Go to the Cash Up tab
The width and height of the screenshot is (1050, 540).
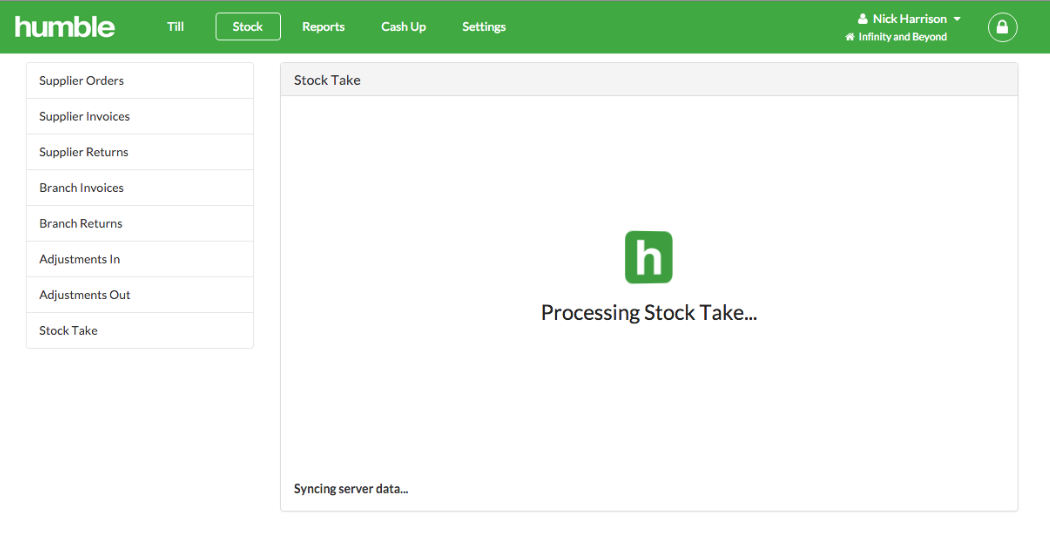coord(404,27)
